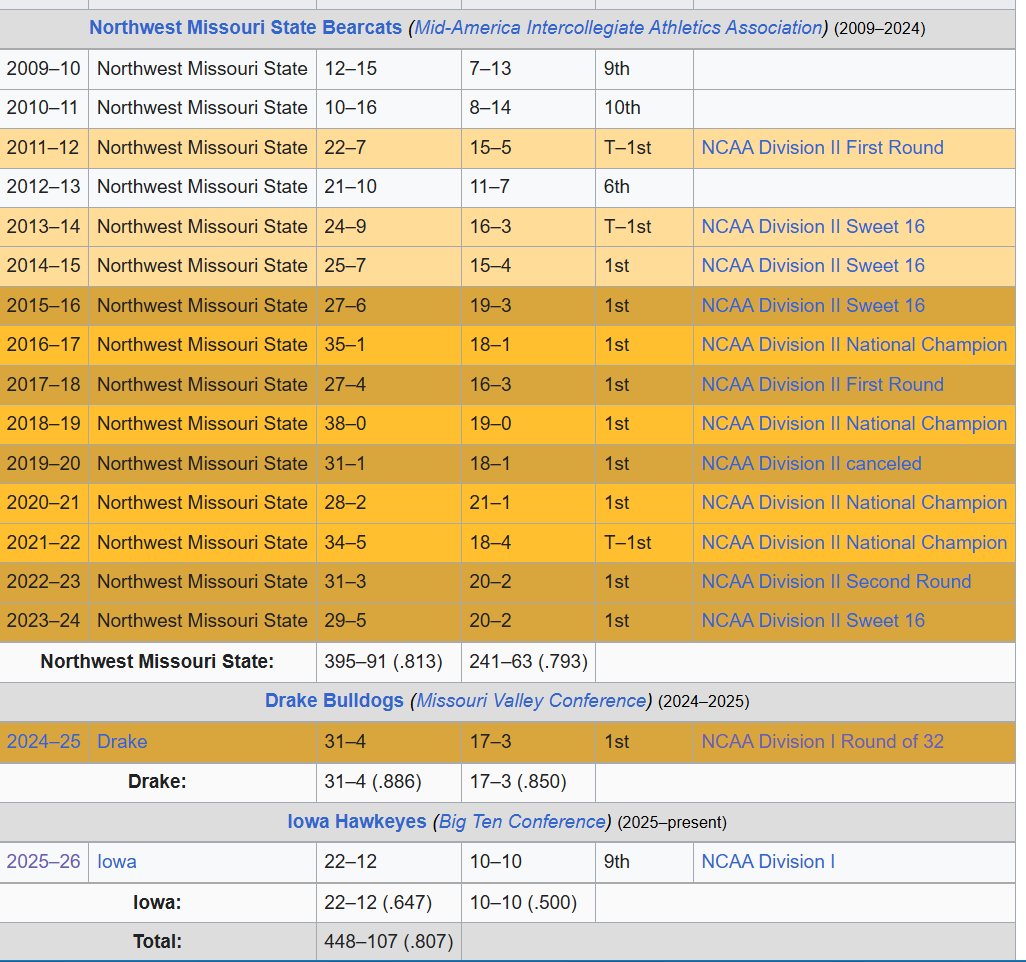This screenshot has height=962, width=1026.
Task: Select the 241–63 (.793) conference total cell
Action: tap(528, 662)
